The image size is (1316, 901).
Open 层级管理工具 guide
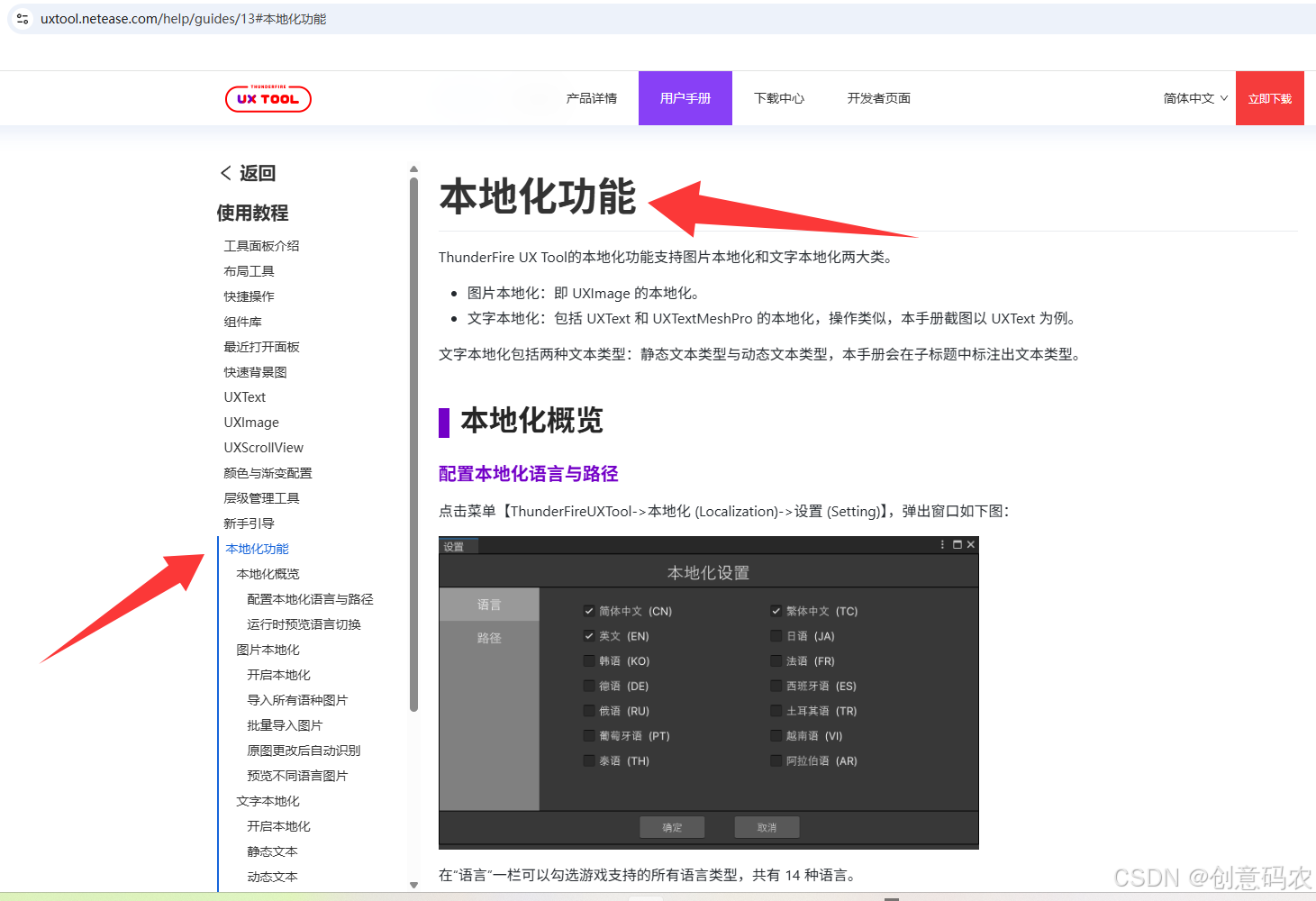pyautogui.click(x=261, y=498)
